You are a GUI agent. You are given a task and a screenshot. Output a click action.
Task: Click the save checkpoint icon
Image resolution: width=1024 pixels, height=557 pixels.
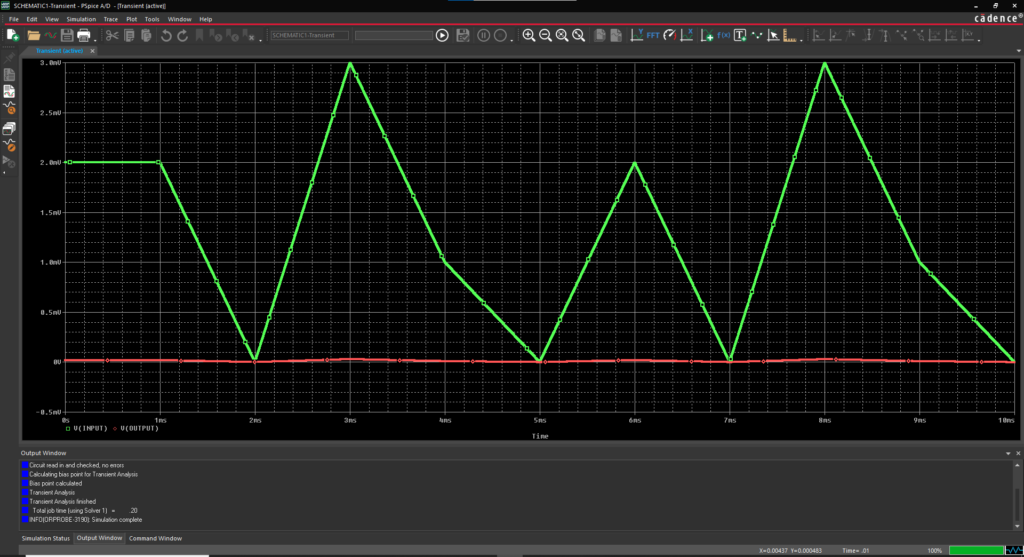coord(463,35)
